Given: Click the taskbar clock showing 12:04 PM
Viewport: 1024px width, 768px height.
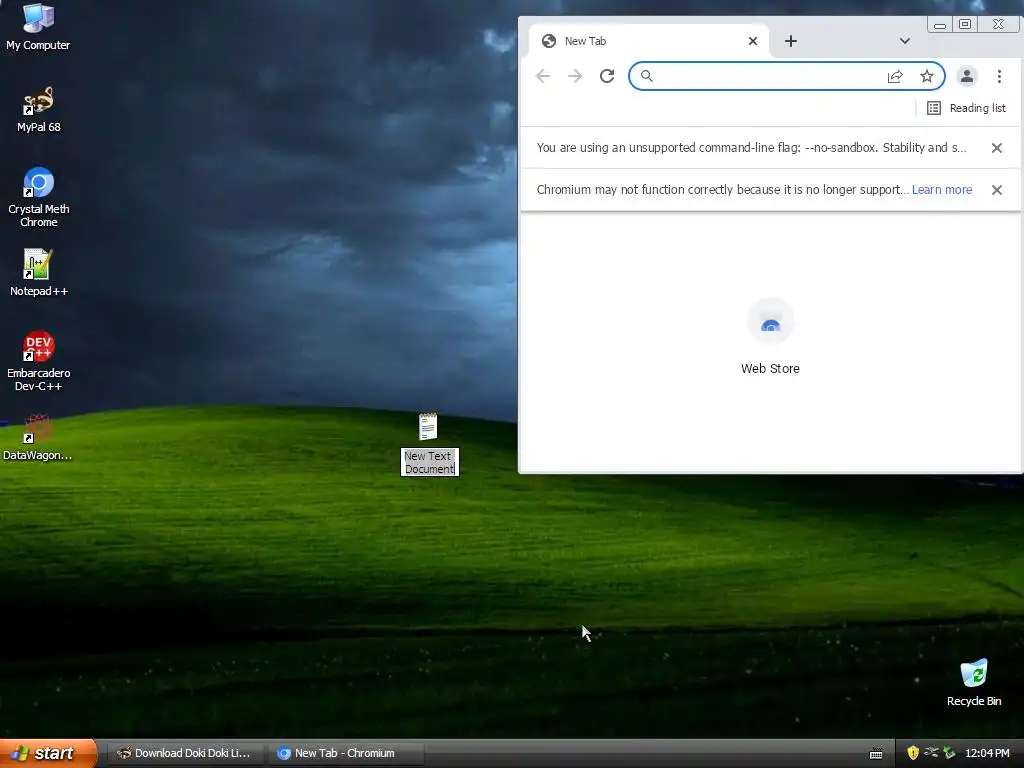Looking at the screenshot, I should coord(987,753).
